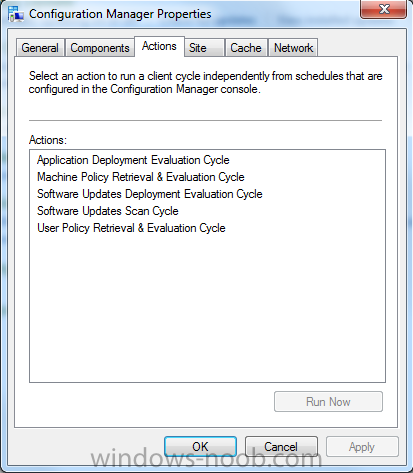
Task: Click the Apply button
Action: [362, 447]
